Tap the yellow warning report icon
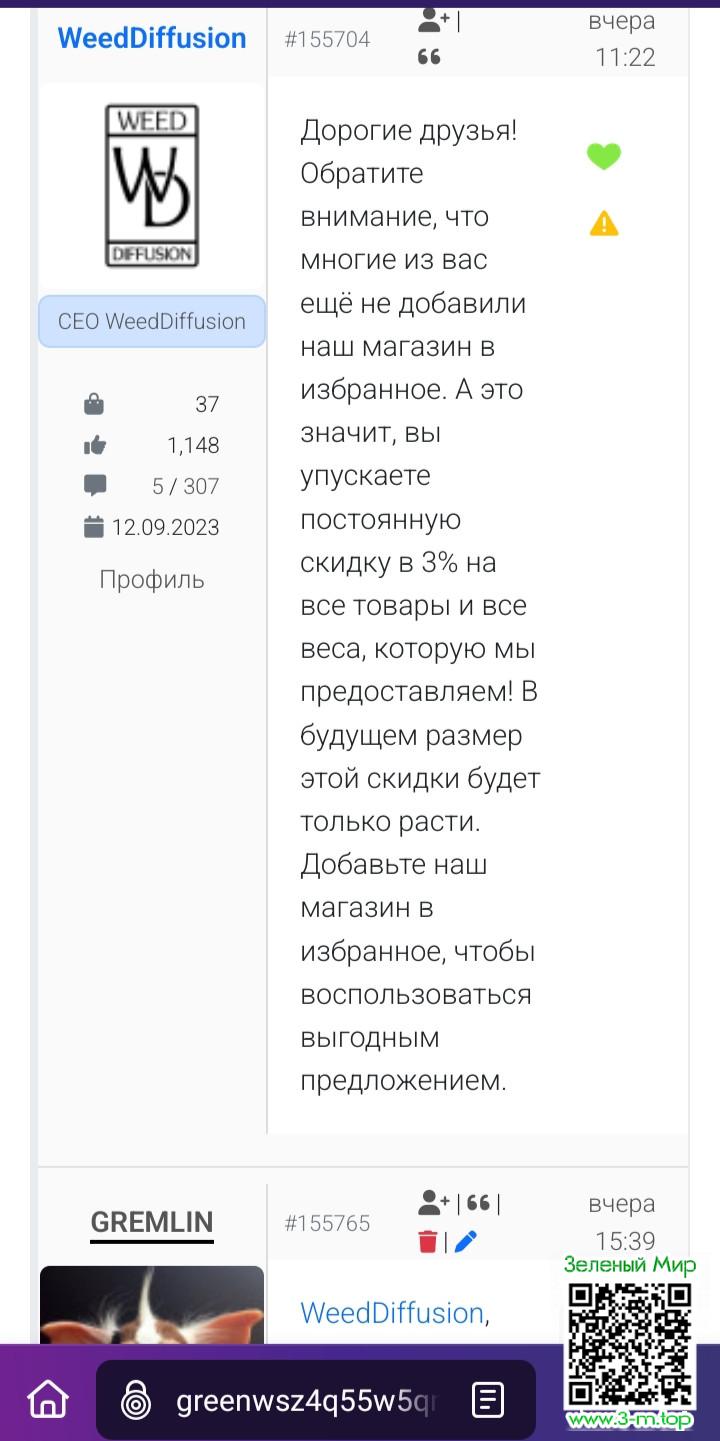The image size is (720, 1441). coord(603,223)
